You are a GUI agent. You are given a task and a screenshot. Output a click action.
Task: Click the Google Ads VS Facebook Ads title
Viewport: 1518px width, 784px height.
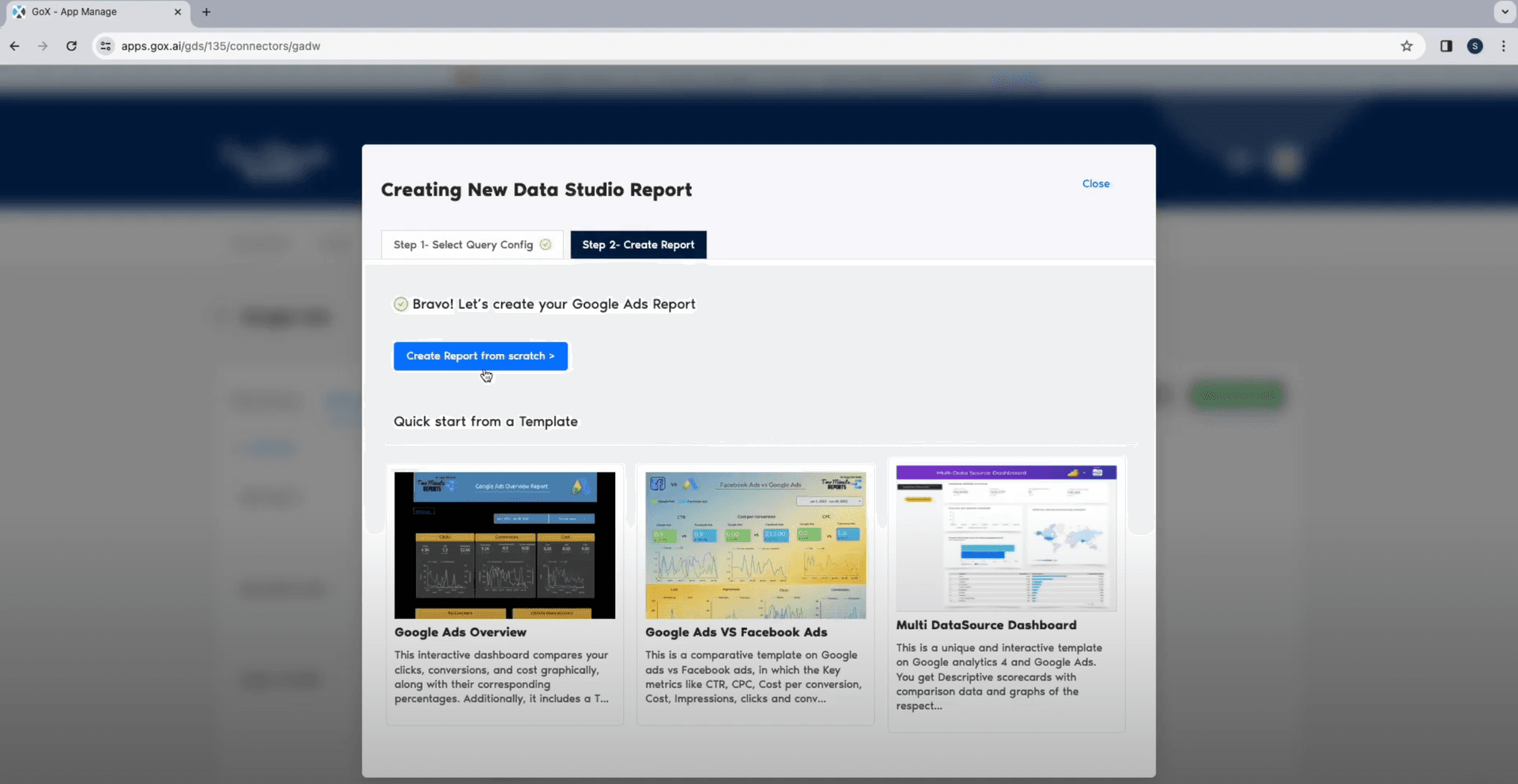(736, 632)
